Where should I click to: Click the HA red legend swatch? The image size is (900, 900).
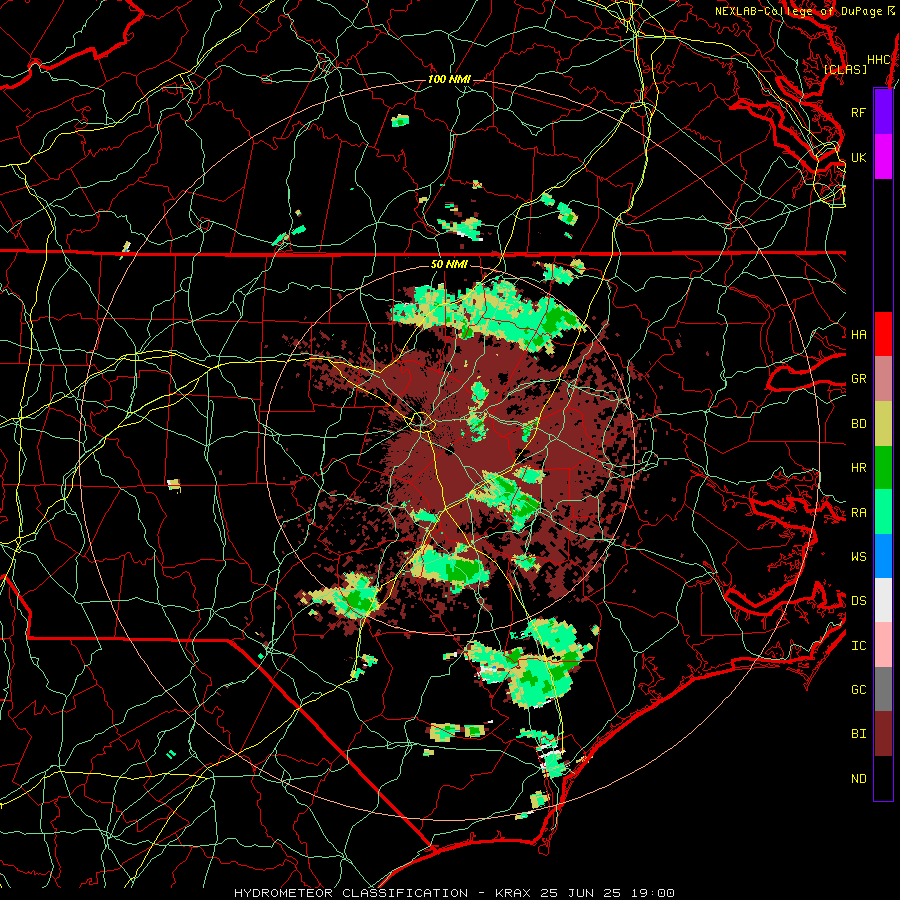coord(883,334)
